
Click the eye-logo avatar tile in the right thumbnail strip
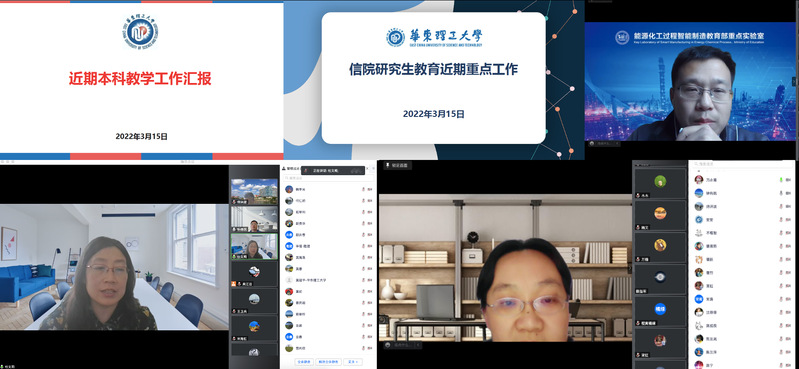coord(660,277)
